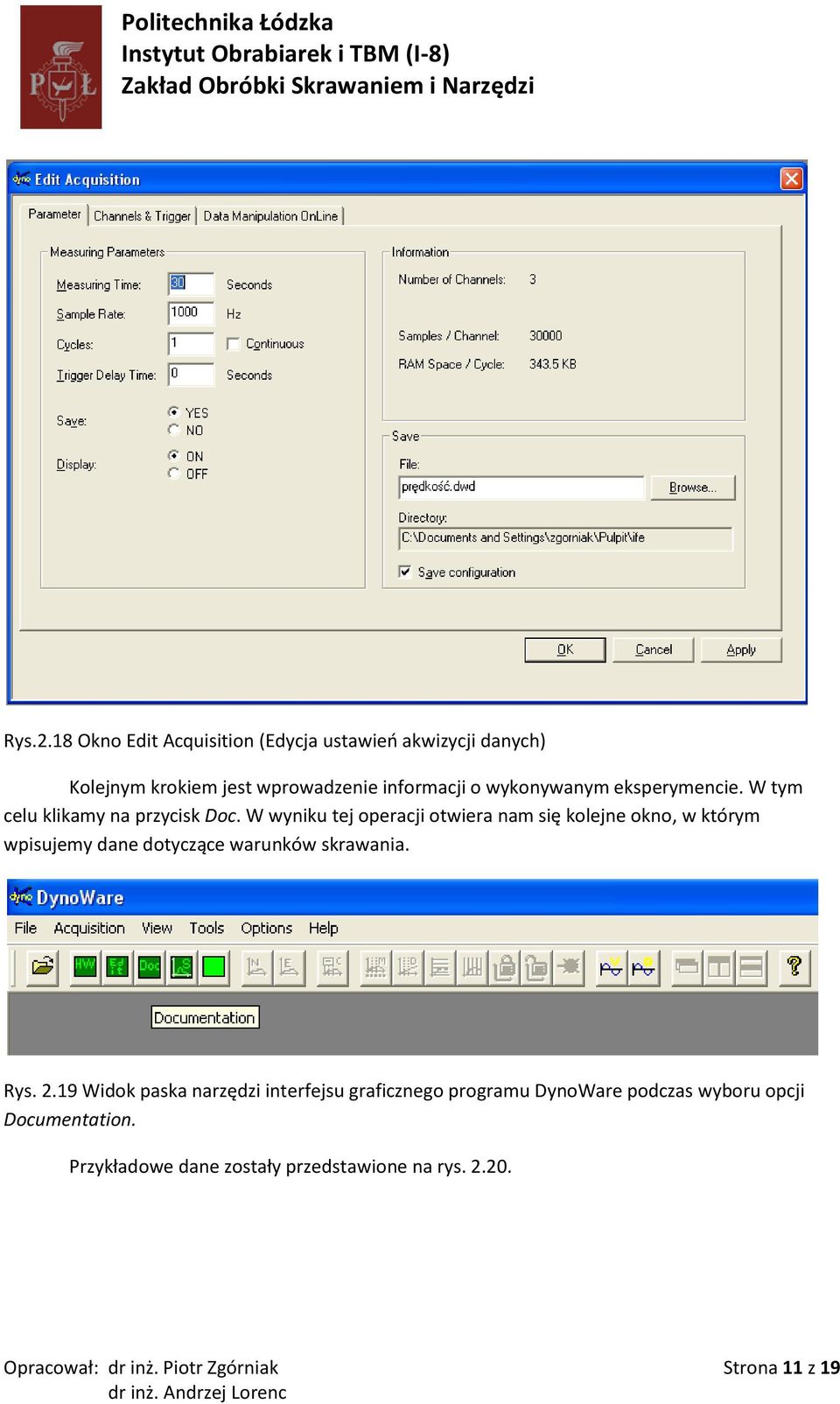
Task: Click the first blue signal curve icon
Action: (x=612, y=966)
